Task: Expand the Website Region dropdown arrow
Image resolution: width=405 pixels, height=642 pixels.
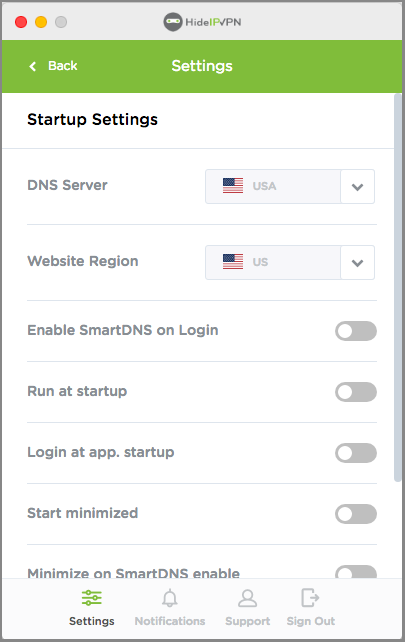Action: coord(357,263)
